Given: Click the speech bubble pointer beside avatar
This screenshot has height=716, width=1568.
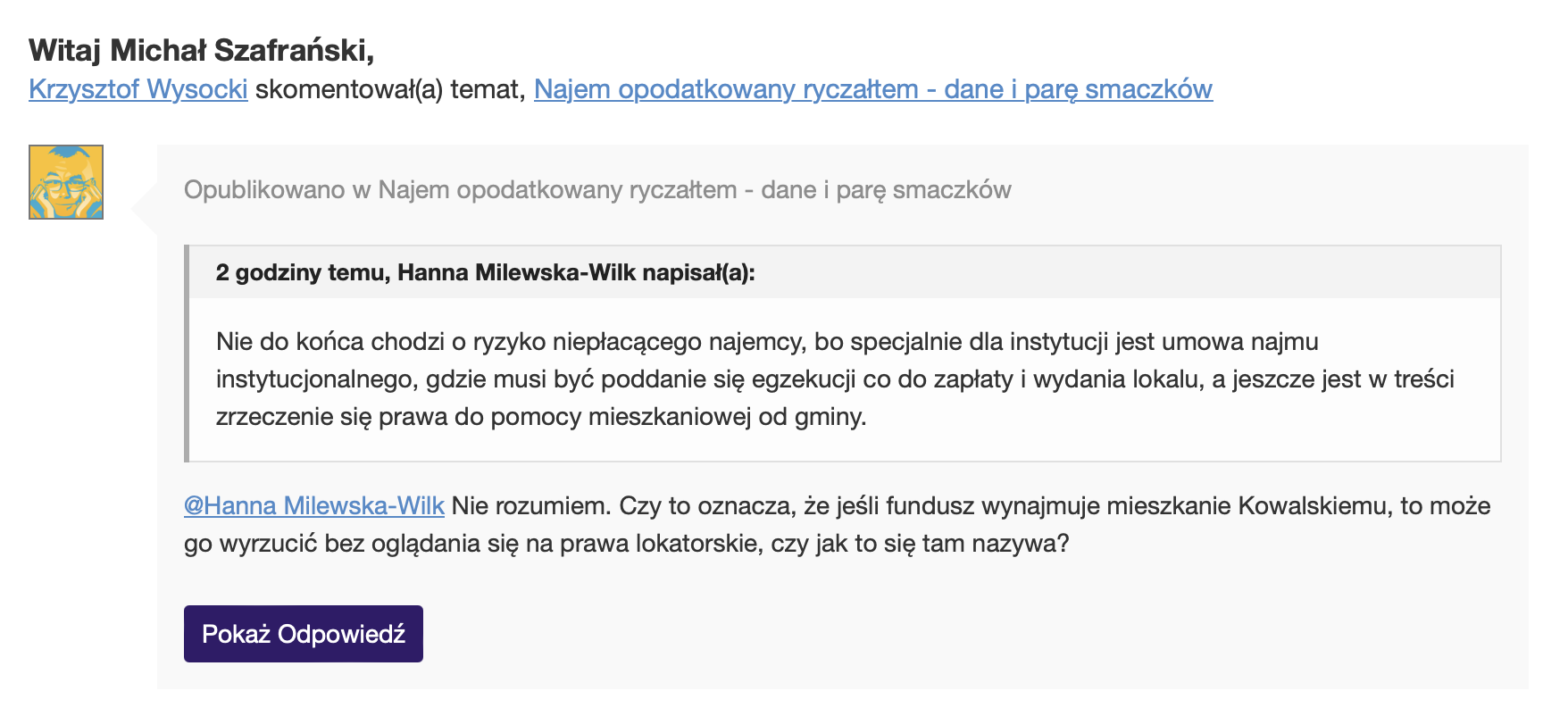Looking at the screenshot, I should point(145,209).
